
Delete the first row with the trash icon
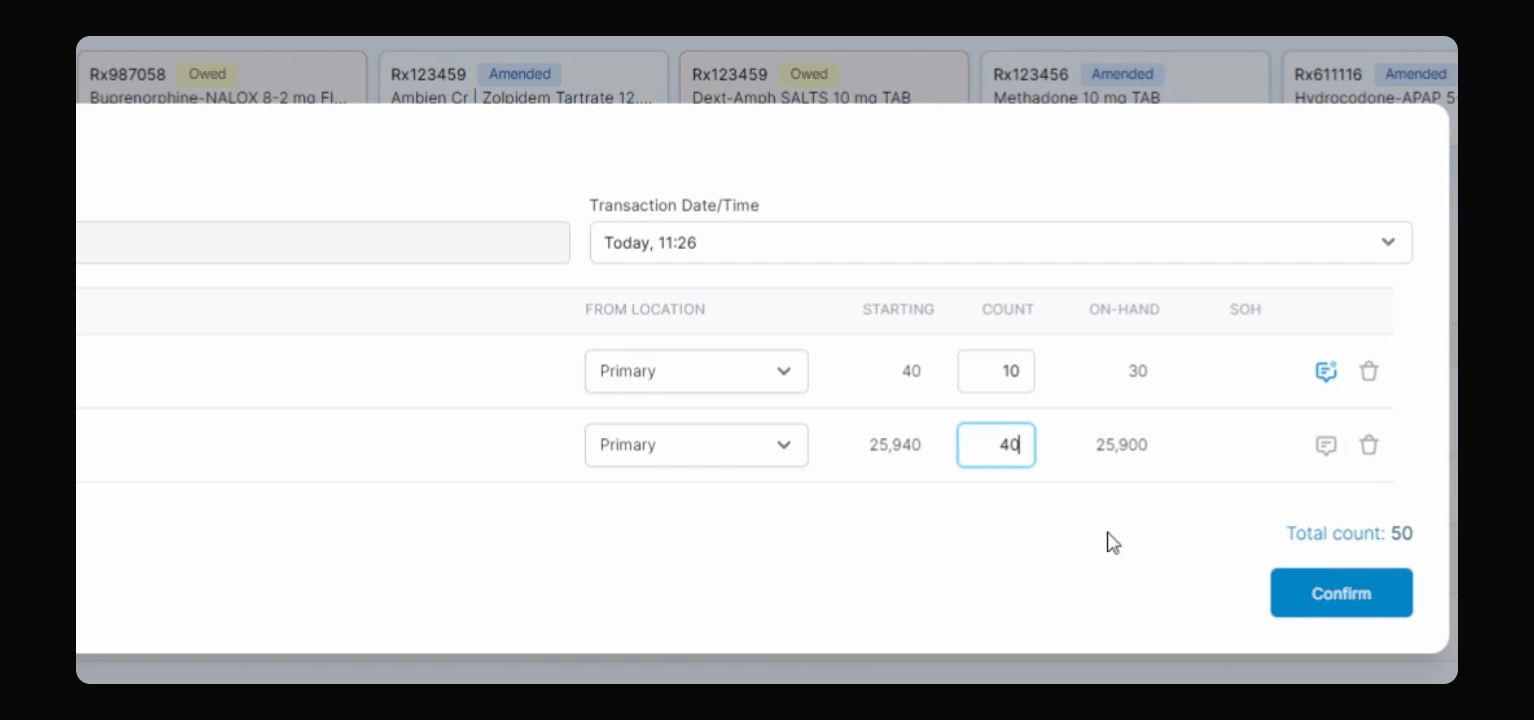[1369, 371]
